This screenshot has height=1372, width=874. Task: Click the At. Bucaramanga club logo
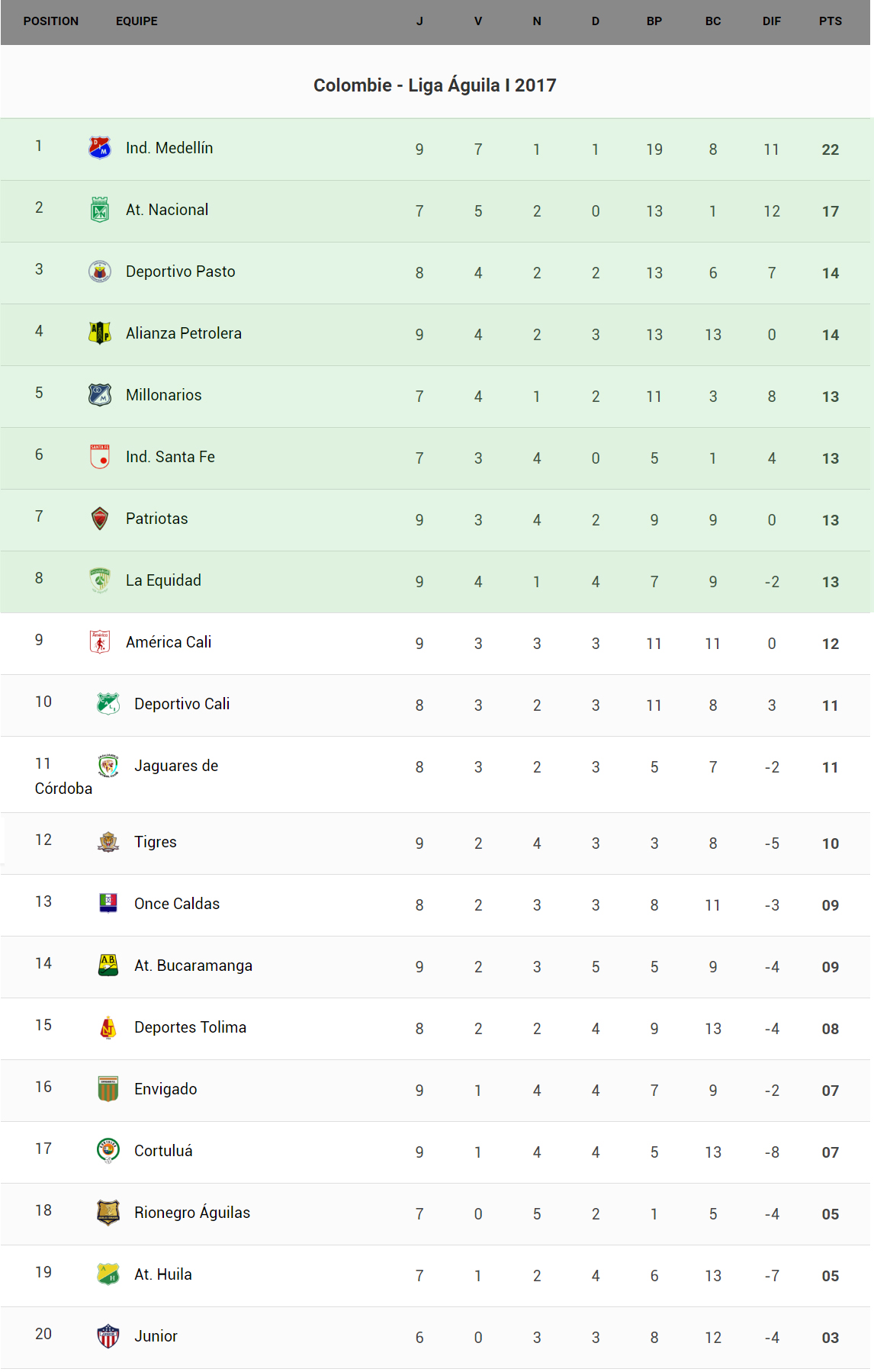tap(108, 965)
